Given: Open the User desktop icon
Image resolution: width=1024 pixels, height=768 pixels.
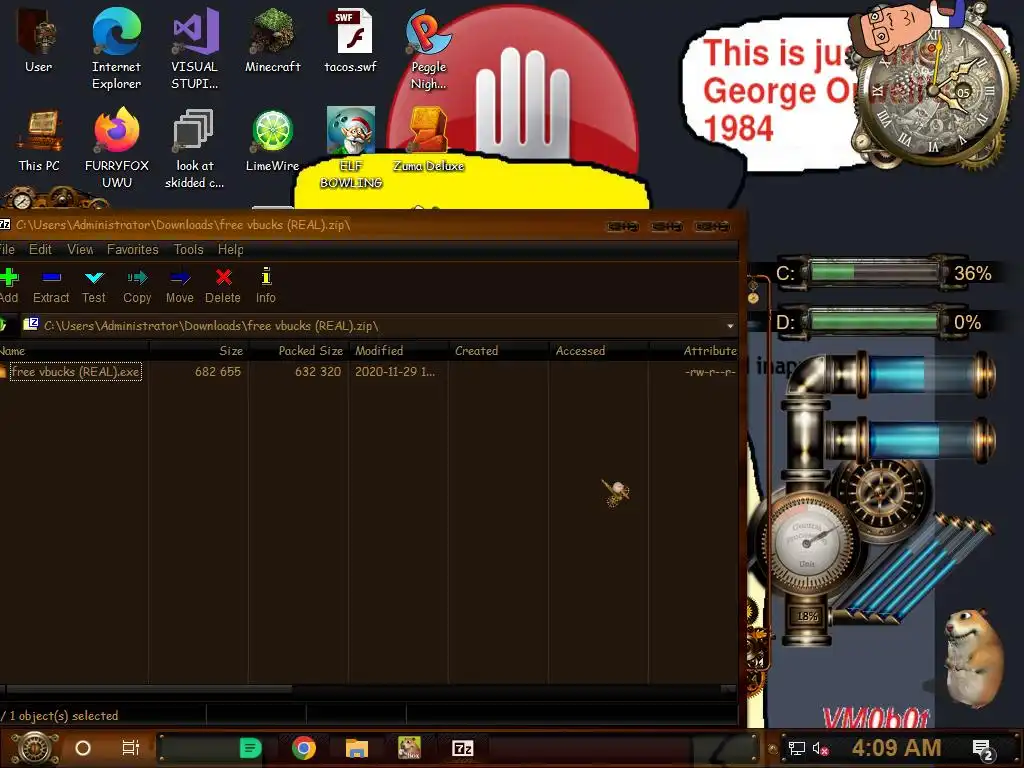Looking at the screenshot, I should point(39,40).
